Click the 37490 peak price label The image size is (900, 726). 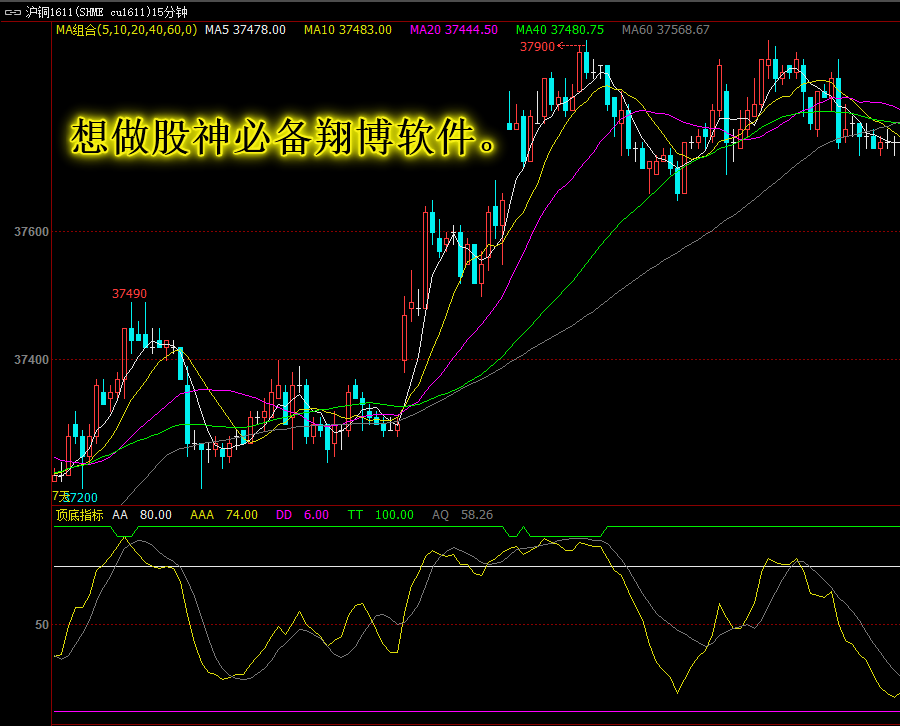coord(129,294)
